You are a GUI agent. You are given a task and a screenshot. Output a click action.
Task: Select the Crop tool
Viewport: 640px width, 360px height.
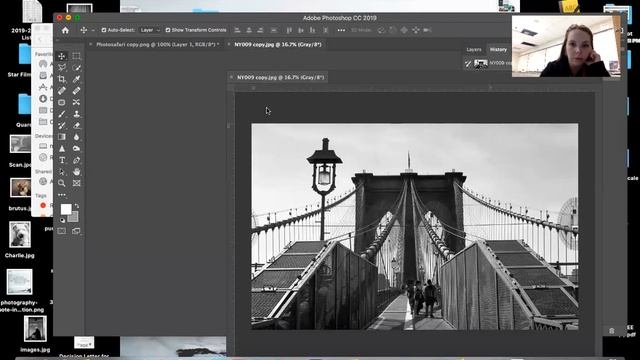point(62,79)
